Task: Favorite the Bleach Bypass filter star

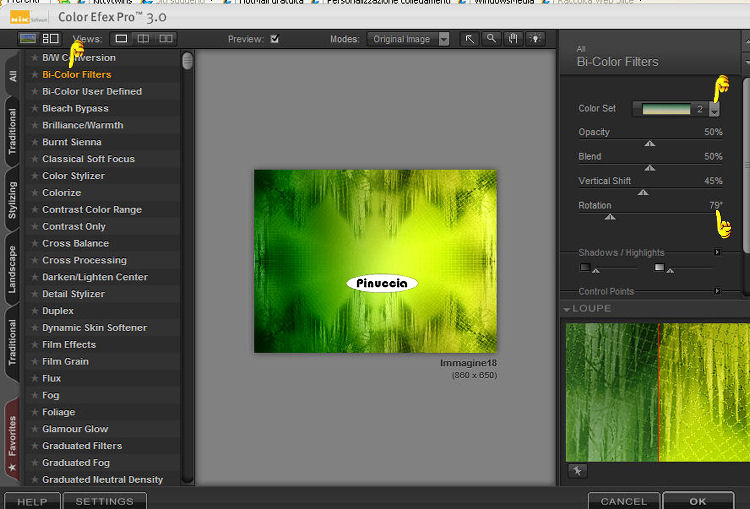Action: [x=34, y=108]
